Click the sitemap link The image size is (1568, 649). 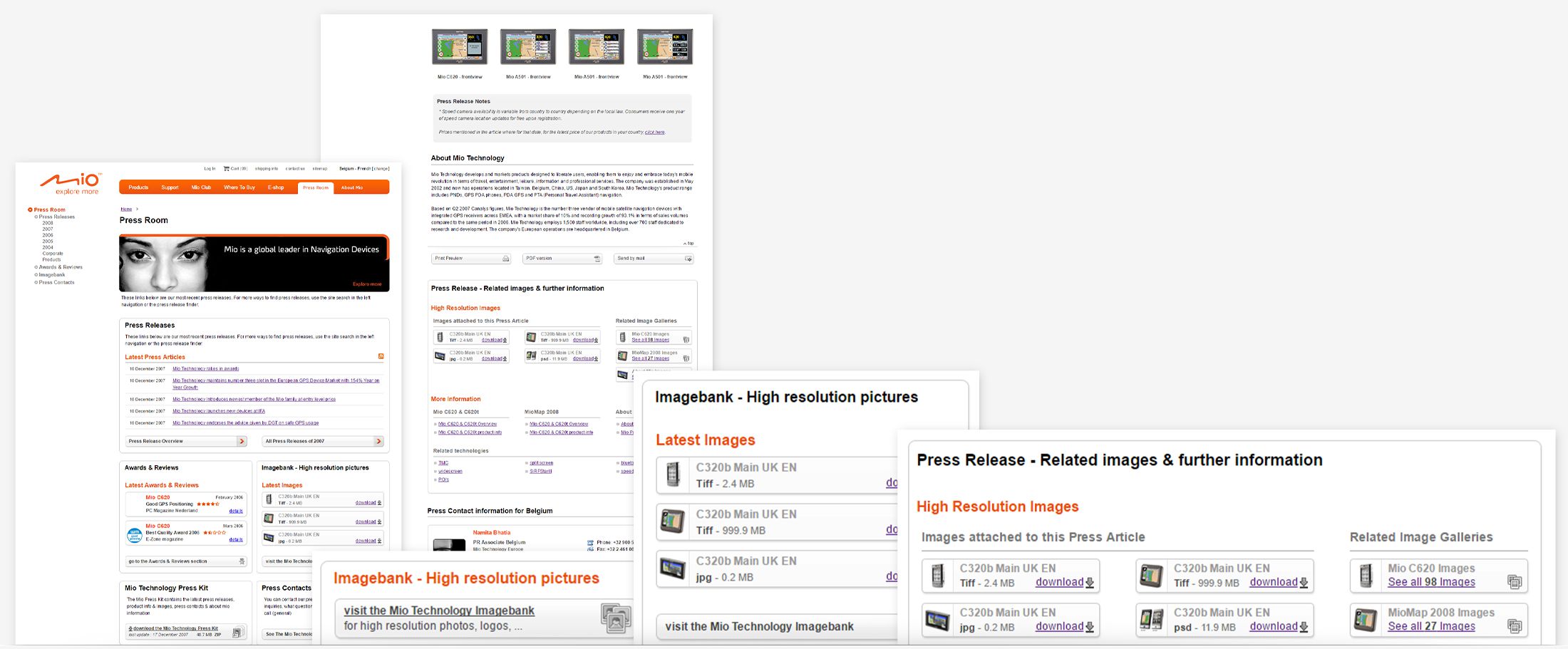pyautogui.click(x=320, y=169)
